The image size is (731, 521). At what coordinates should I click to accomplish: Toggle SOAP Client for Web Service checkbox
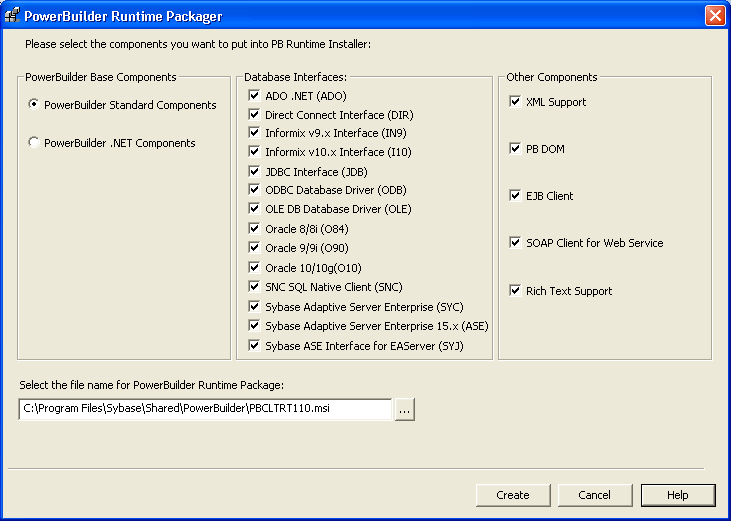click(x=515, y=242)
